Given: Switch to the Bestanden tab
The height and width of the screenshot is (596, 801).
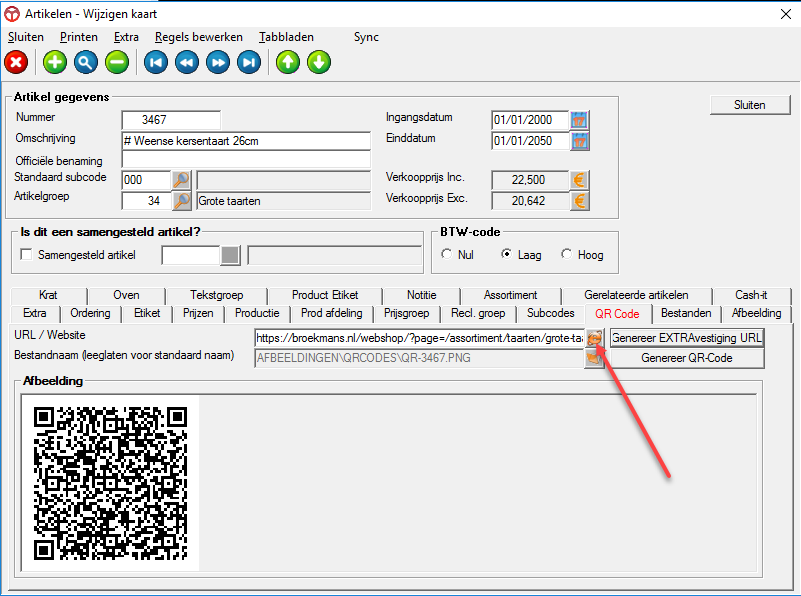Looking at the screenshot, I should click(686, 314).
